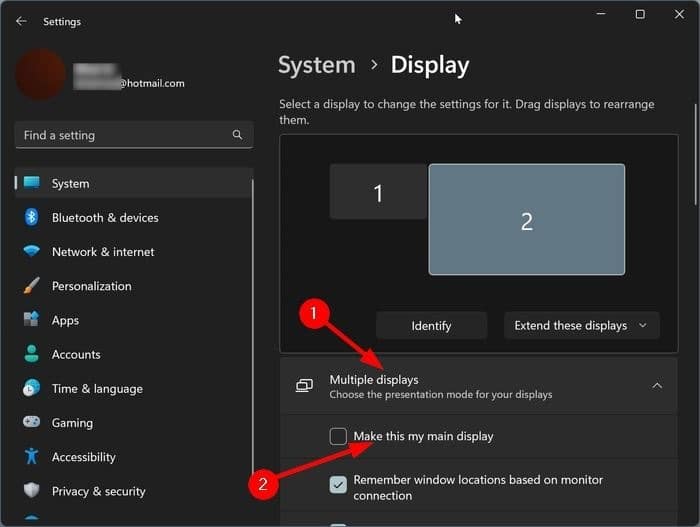Open Network & internet settings
This screenshot has height=527, width=700.
click(134, 251)
